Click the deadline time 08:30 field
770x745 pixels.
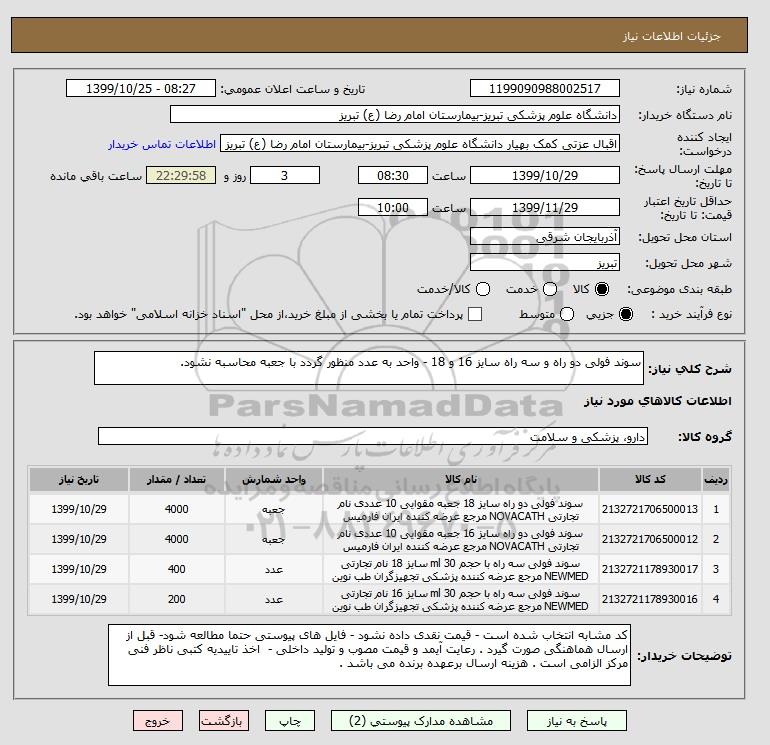tap(393, 175)
